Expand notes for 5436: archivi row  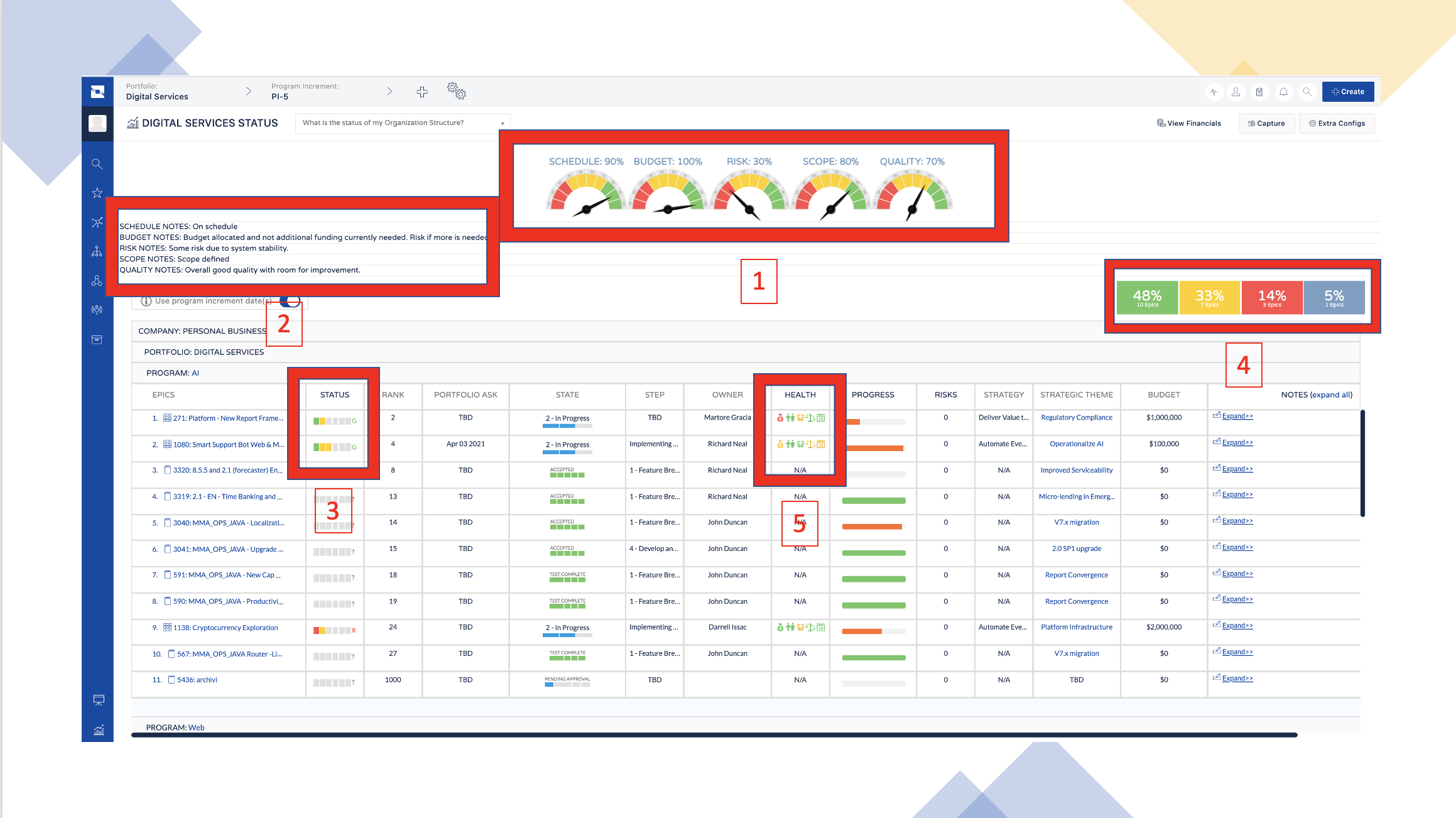pos(1237,678)
